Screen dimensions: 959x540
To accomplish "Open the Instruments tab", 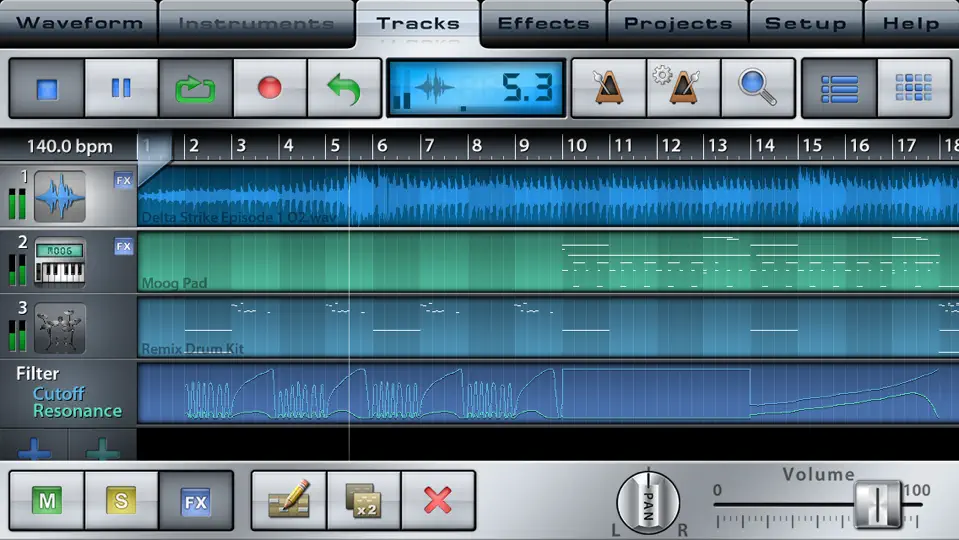I will (x=256, y=23).
